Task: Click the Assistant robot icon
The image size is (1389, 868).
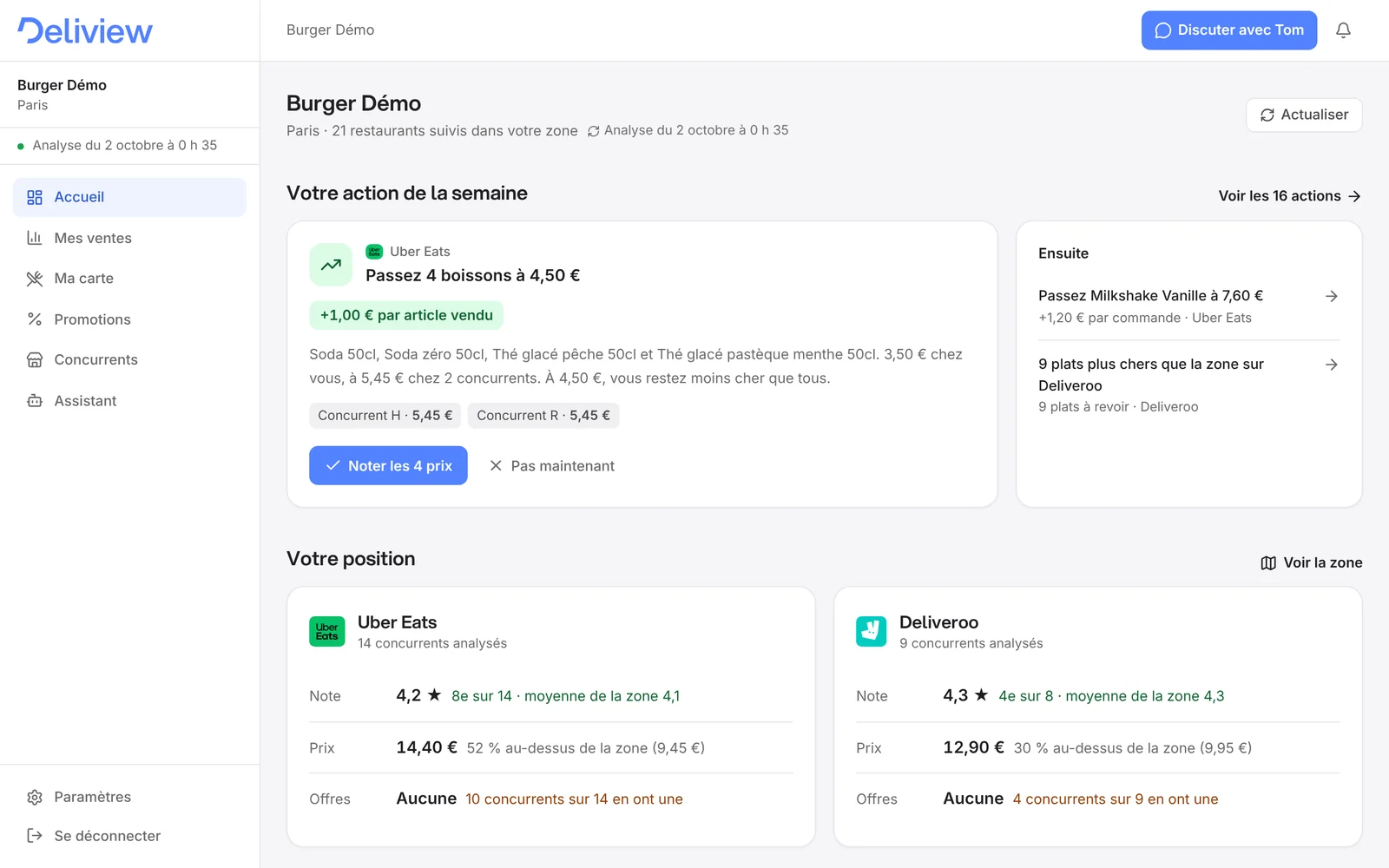Action: [x=35, y=401]
